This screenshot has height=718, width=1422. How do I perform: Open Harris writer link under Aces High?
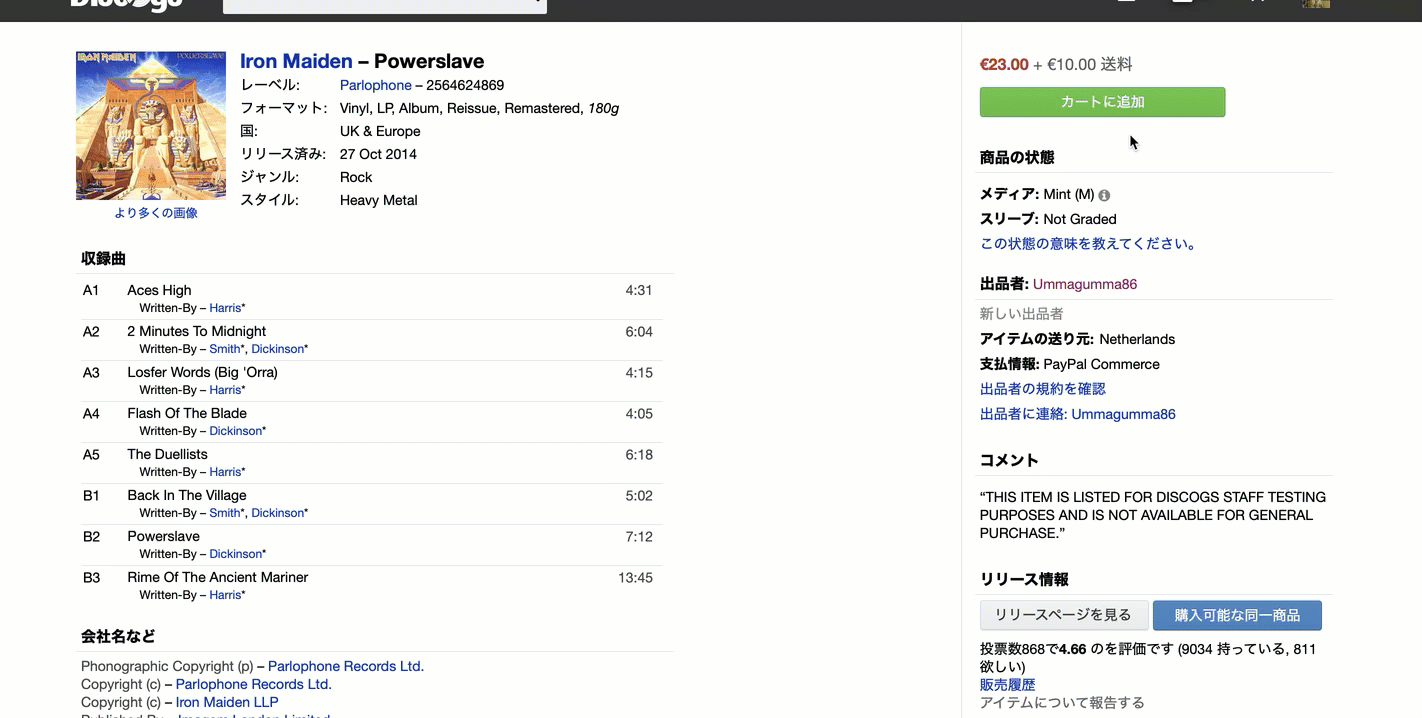(x=225, y=308)
